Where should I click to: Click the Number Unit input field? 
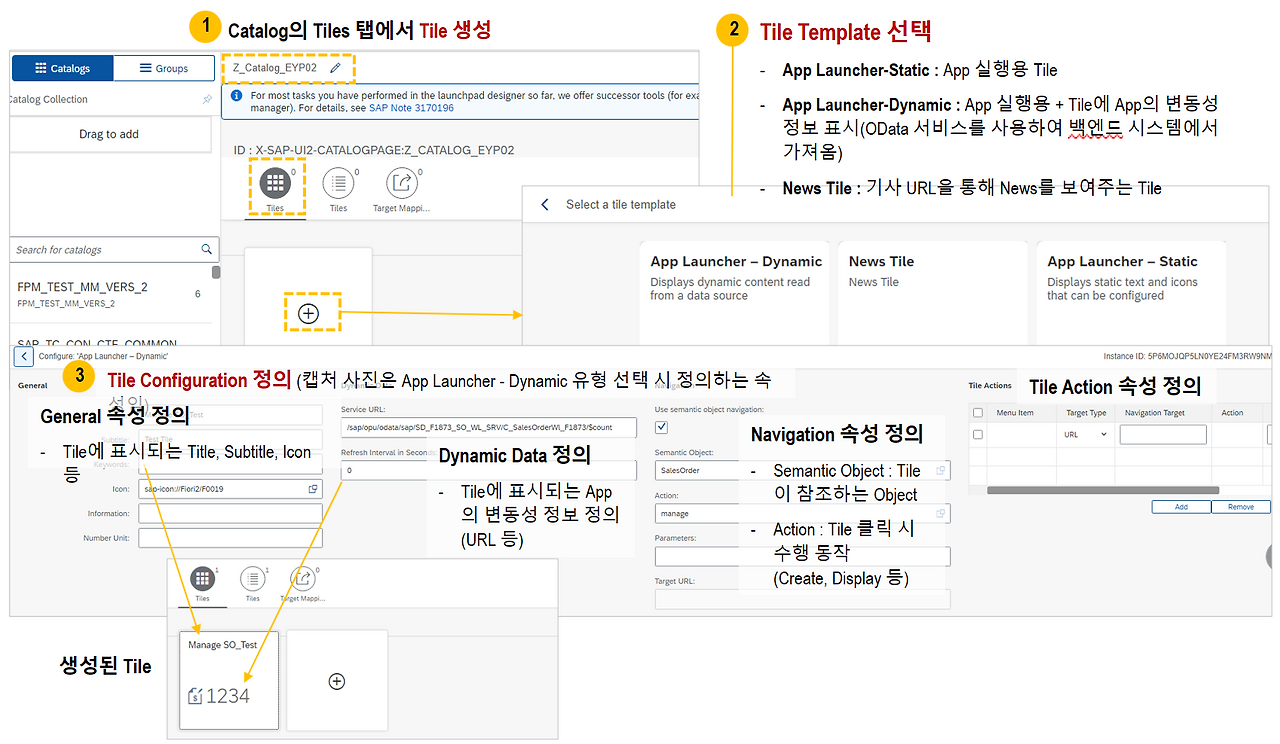[230, 538]
